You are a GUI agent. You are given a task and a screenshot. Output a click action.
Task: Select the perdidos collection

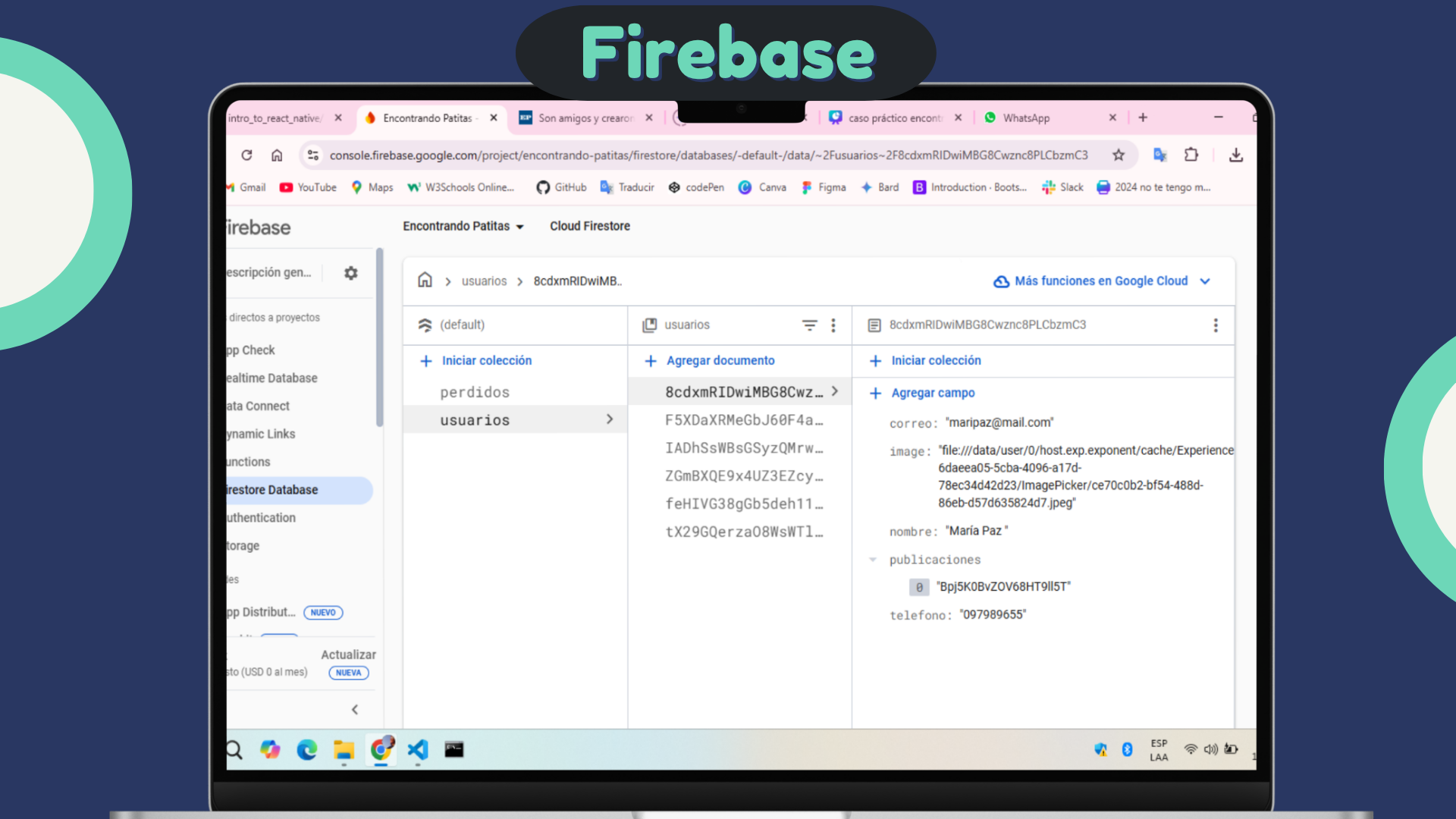[475, 392]
